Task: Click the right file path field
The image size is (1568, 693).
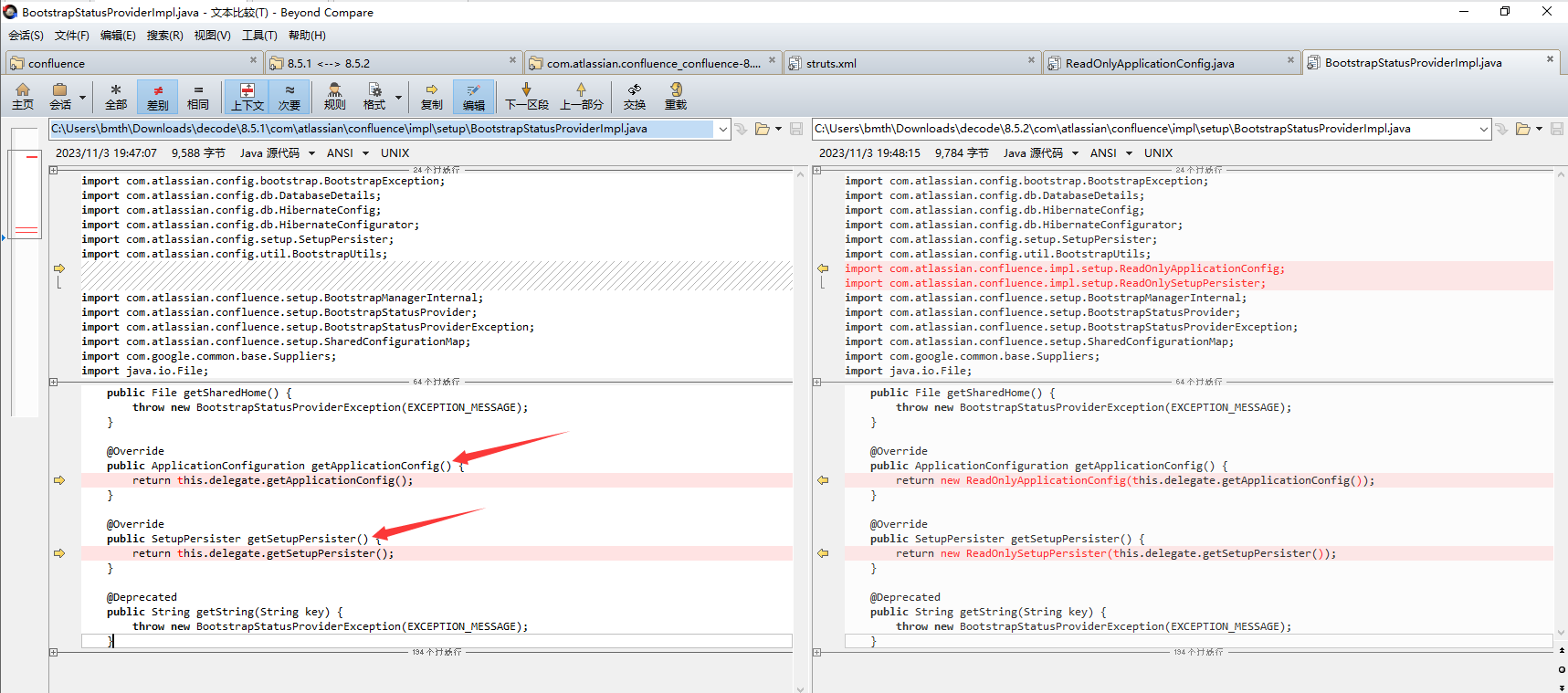Action: click(1145, 129)
